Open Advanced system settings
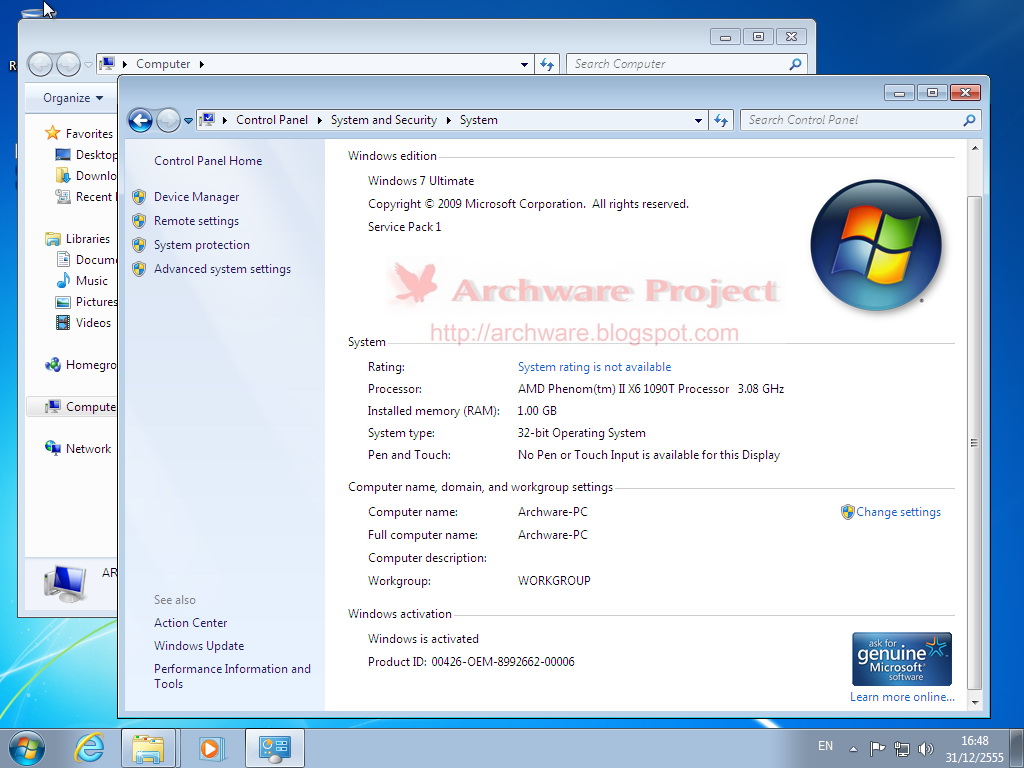The image size is (1024, 768). pyautogui.click(x=222, y=269)
